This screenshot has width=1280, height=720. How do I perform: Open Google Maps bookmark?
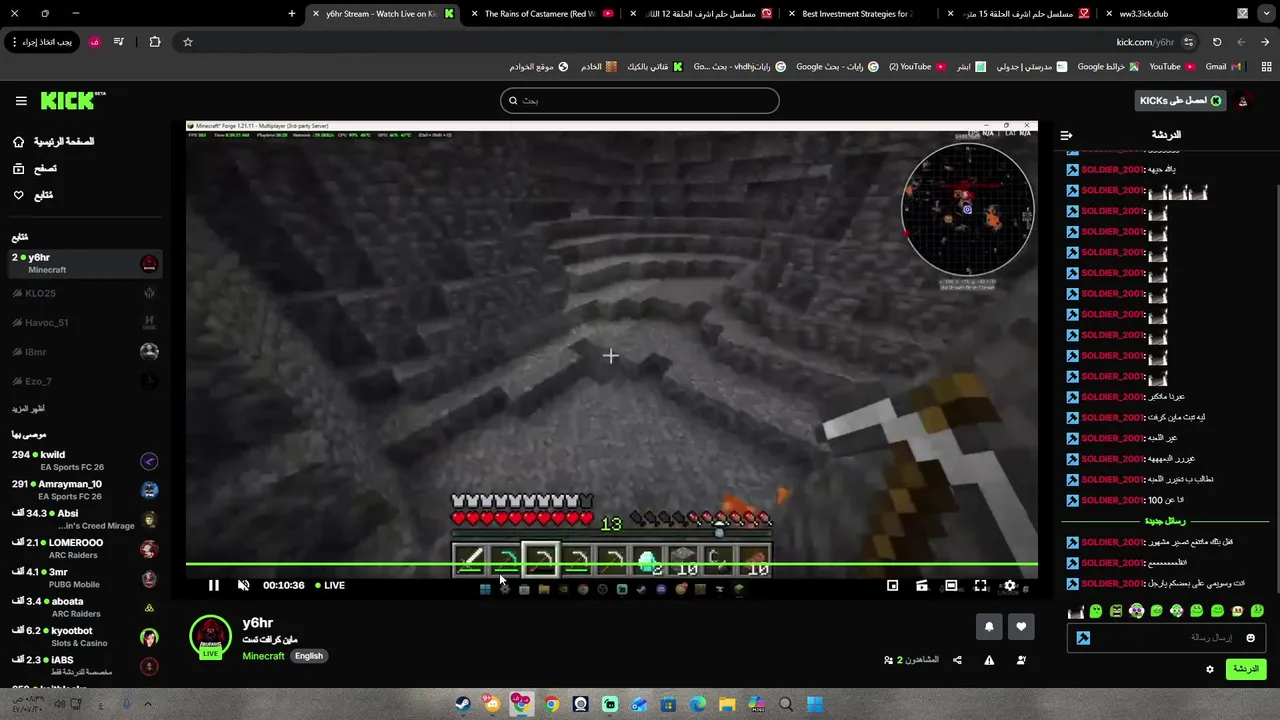click(x=1108, y=67)
